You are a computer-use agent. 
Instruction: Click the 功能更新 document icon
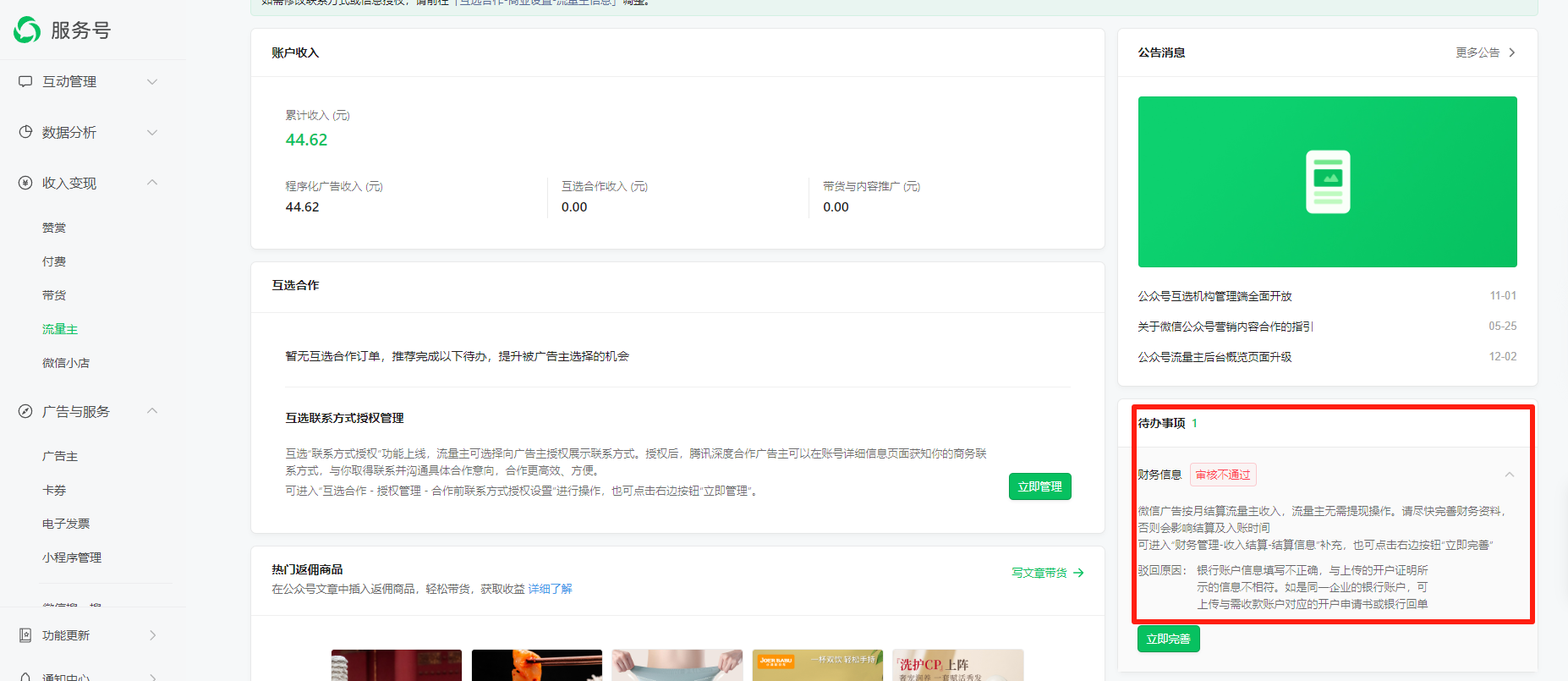click(25, 635)
